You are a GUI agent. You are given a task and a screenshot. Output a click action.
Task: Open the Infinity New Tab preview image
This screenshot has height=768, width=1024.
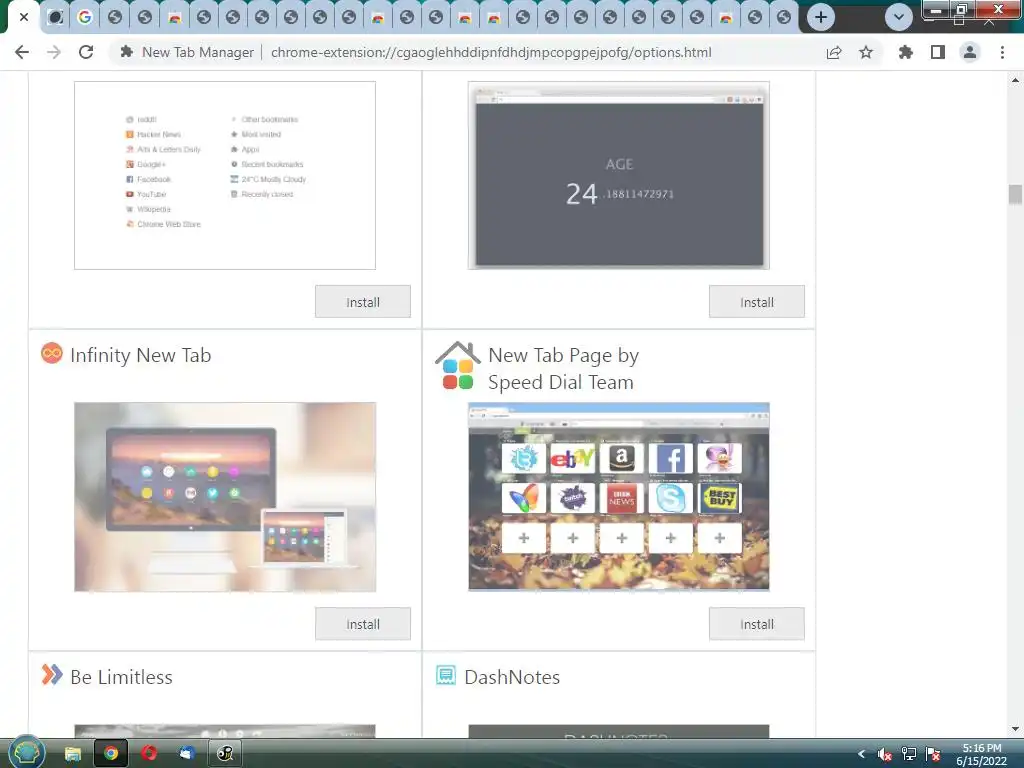225,497
